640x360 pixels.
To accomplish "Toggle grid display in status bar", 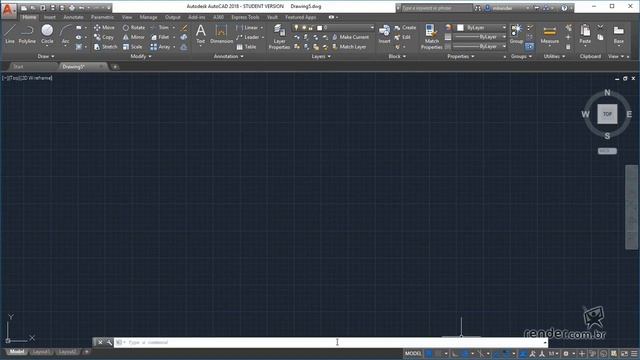I will [429, 353].
